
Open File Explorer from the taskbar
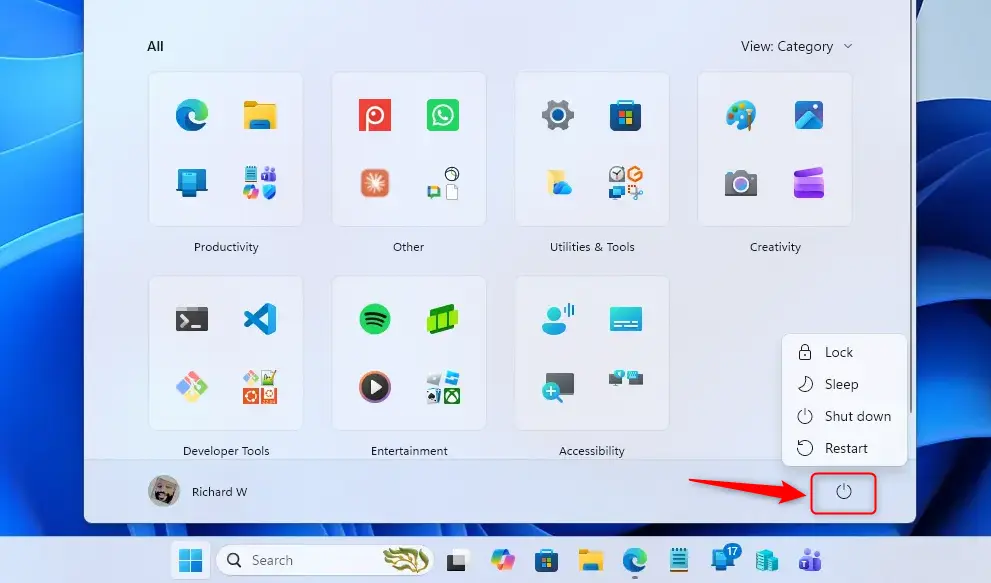pos(591,560)
